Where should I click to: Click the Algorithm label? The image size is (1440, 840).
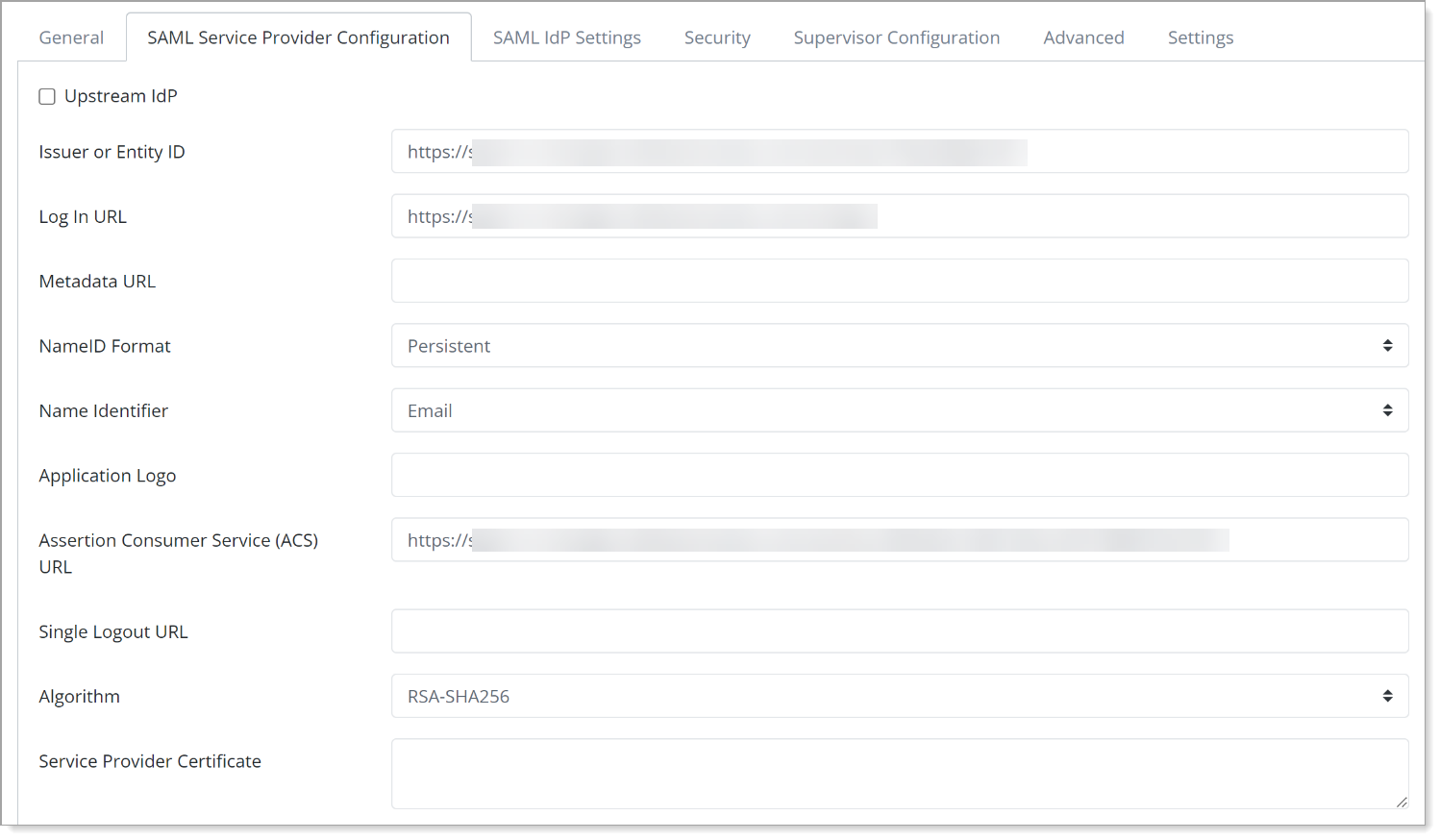80,697
